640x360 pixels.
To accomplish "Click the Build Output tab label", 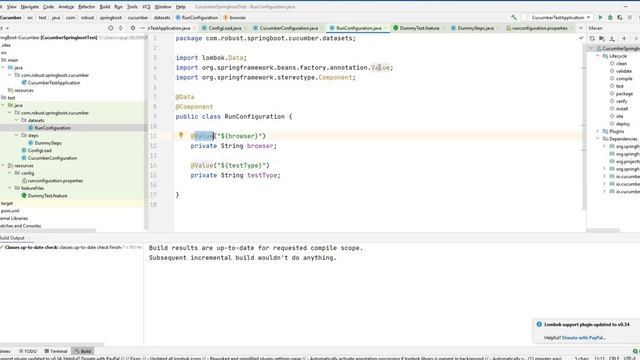I will tap(12, 238).
